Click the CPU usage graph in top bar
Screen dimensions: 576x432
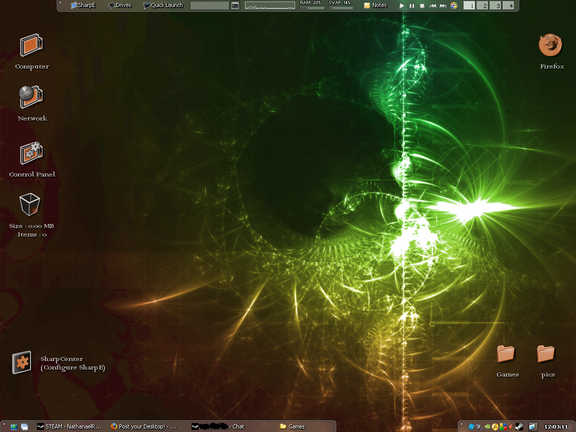pyautogui.click(x=270, y=6)
